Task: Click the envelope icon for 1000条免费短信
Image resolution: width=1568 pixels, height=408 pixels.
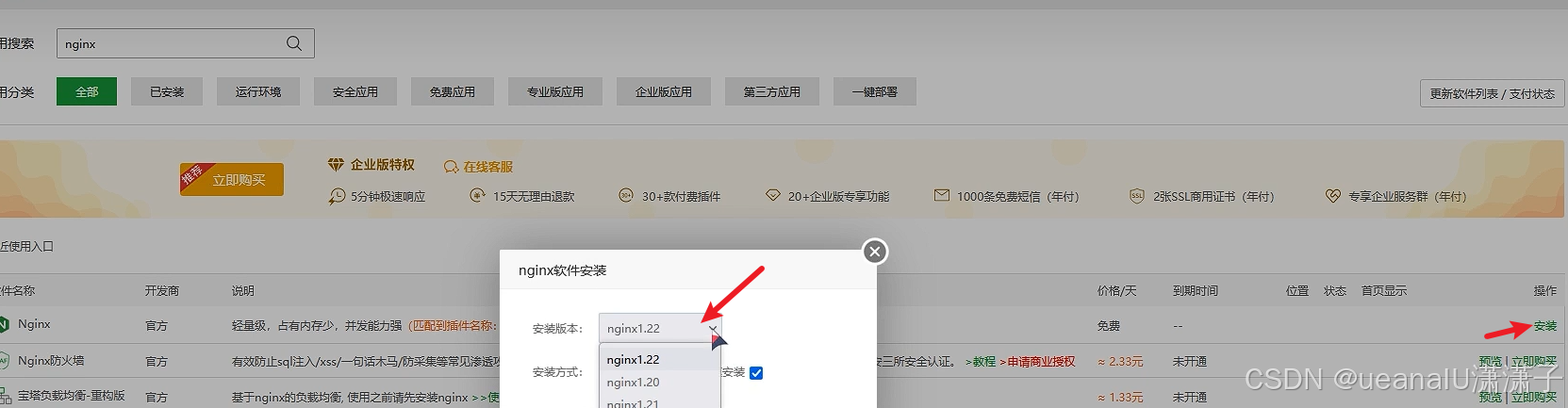Action: pyautogui.click(x=941, y=195)
